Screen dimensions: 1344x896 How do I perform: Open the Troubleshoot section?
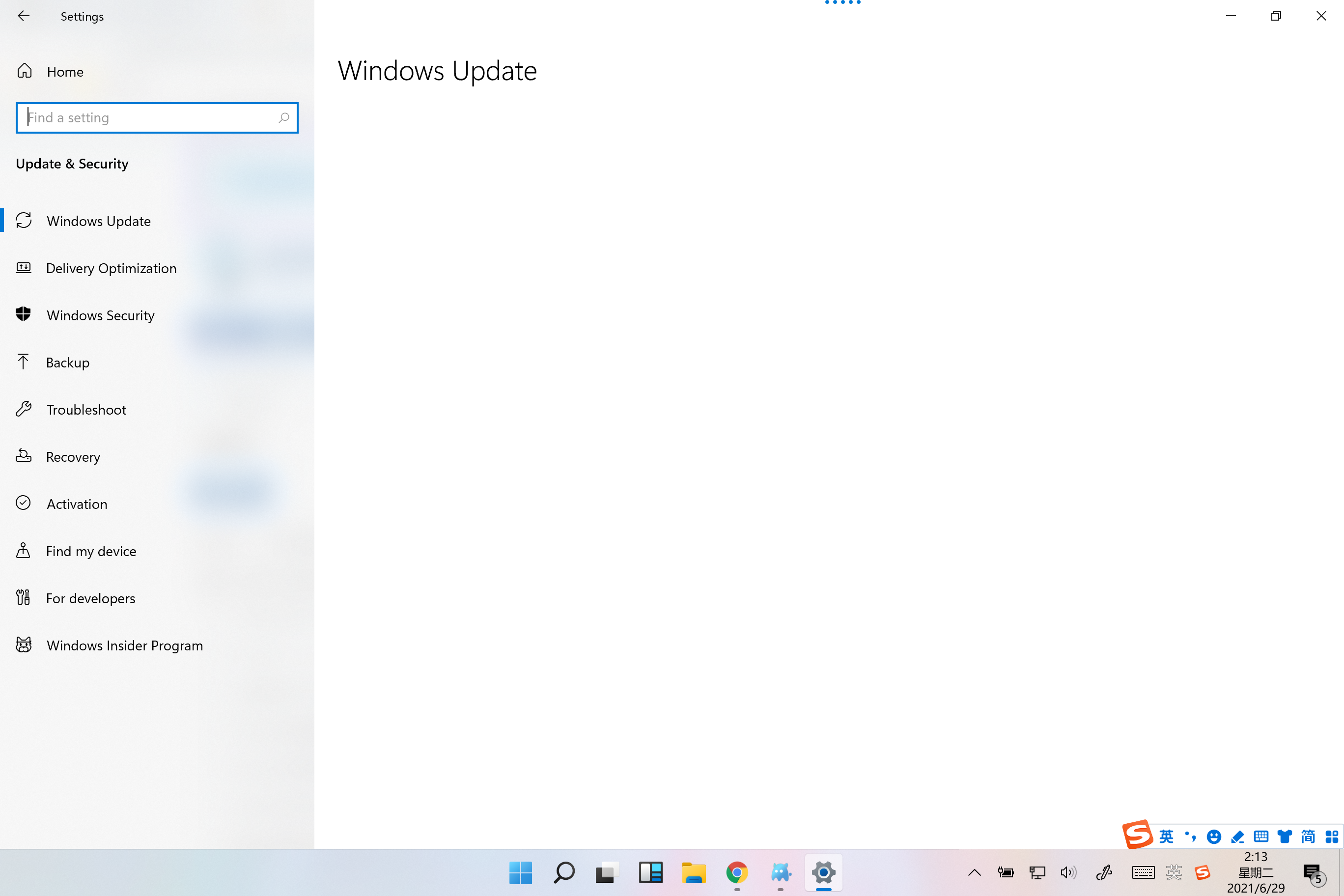pyautogui.click(x=86, y=410)
